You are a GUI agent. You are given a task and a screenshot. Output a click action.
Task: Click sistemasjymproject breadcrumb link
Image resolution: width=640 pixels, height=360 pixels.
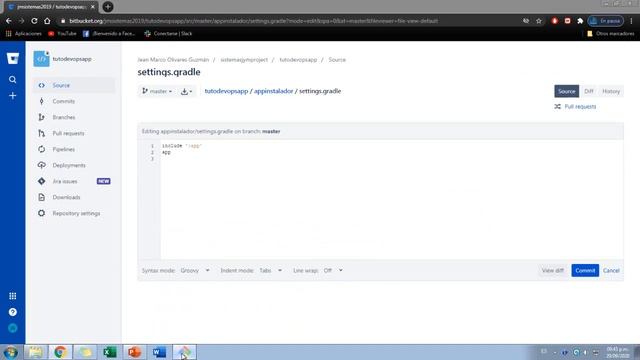tap(244, 60)
